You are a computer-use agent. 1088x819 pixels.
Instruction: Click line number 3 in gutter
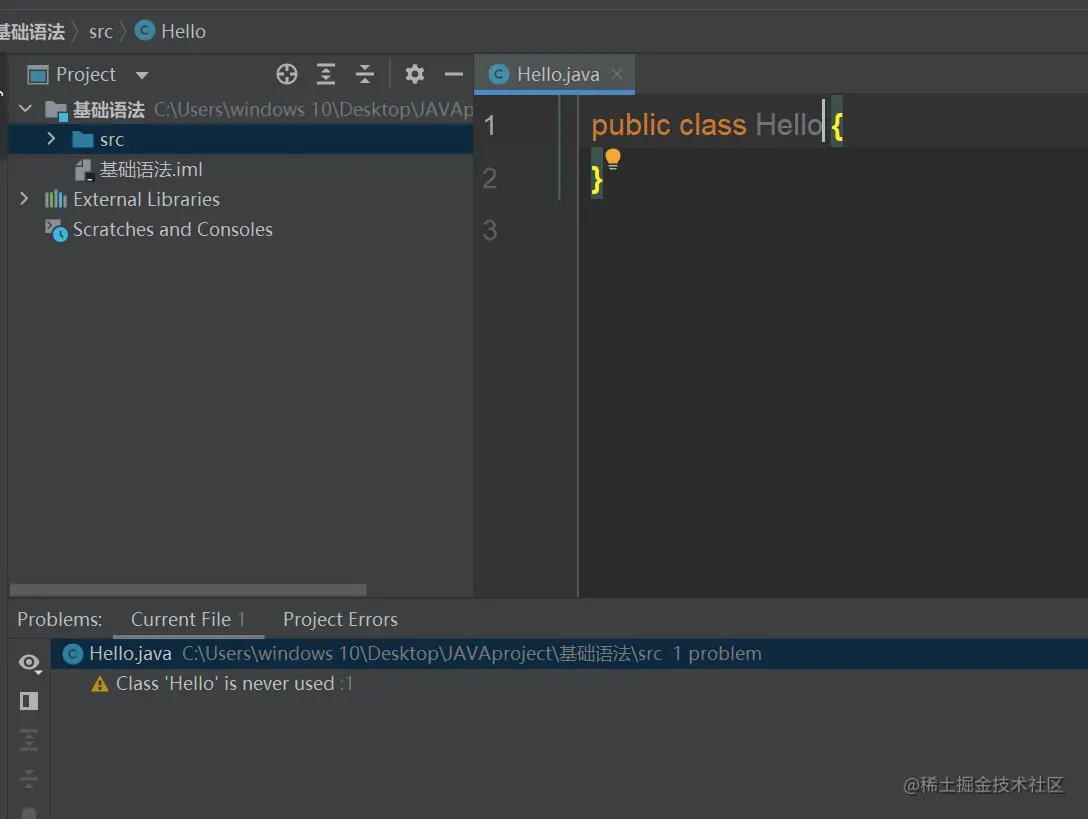tap(490, 230)
